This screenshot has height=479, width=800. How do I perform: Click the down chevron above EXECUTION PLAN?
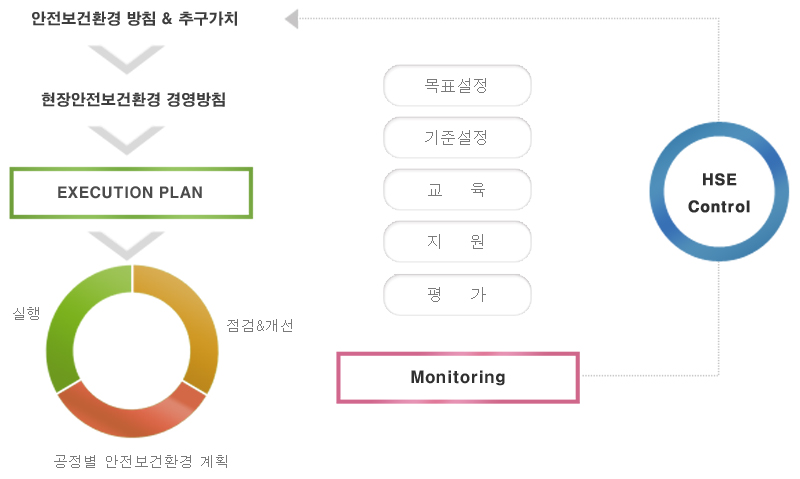tap(126, 138)
